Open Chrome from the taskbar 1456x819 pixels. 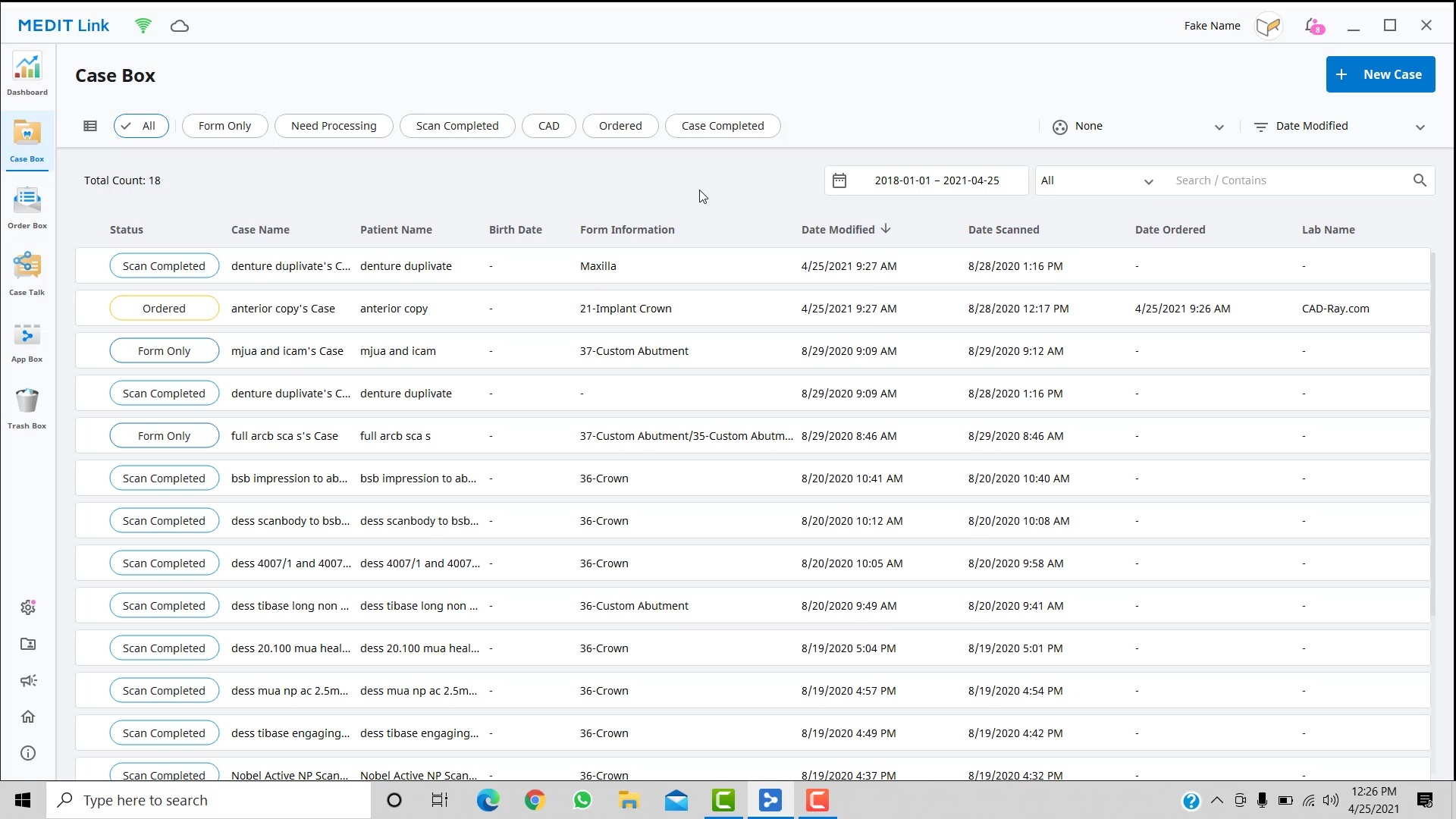pos(535,800)
